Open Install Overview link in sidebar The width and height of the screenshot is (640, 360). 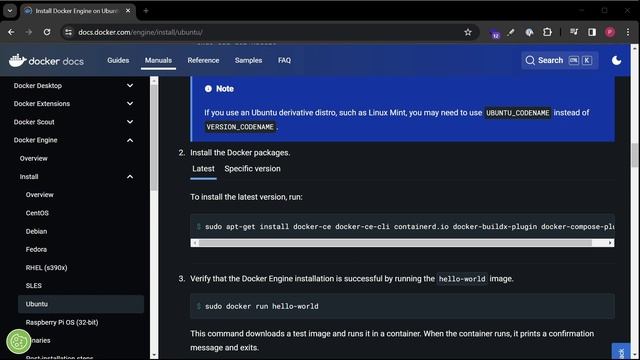[40, 195]
